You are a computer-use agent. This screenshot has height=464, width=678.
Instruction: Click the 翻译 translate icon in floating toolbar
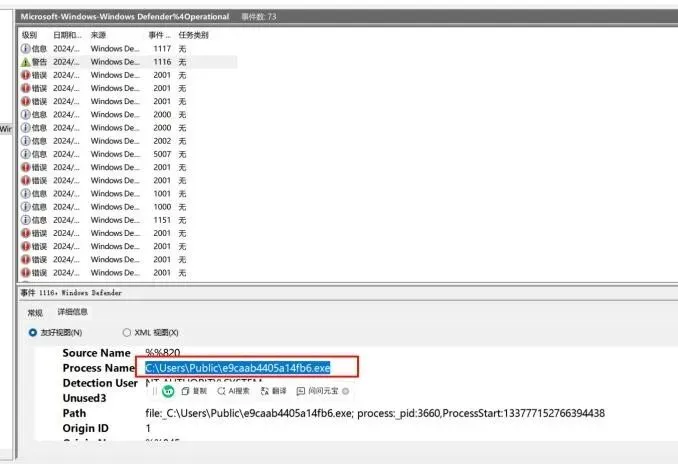click(x=265, y=391)
